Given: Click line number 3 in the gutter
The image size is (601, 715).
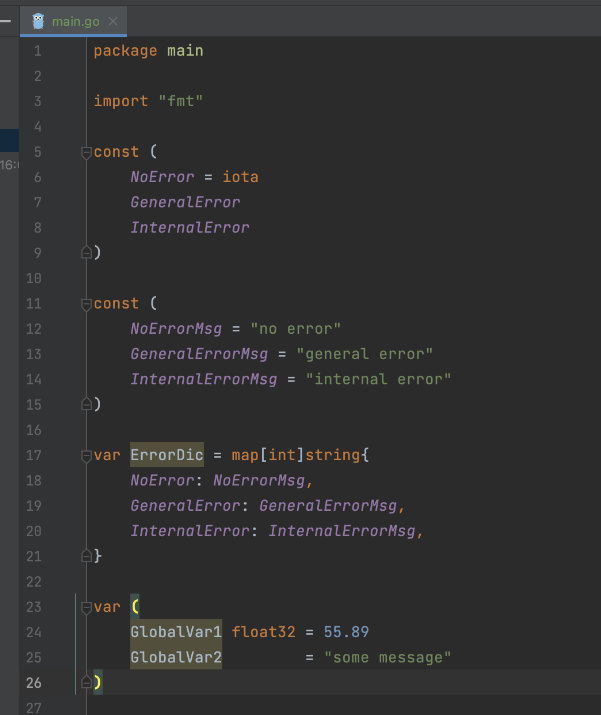Looking at the screenshot, I should (37, 101).
